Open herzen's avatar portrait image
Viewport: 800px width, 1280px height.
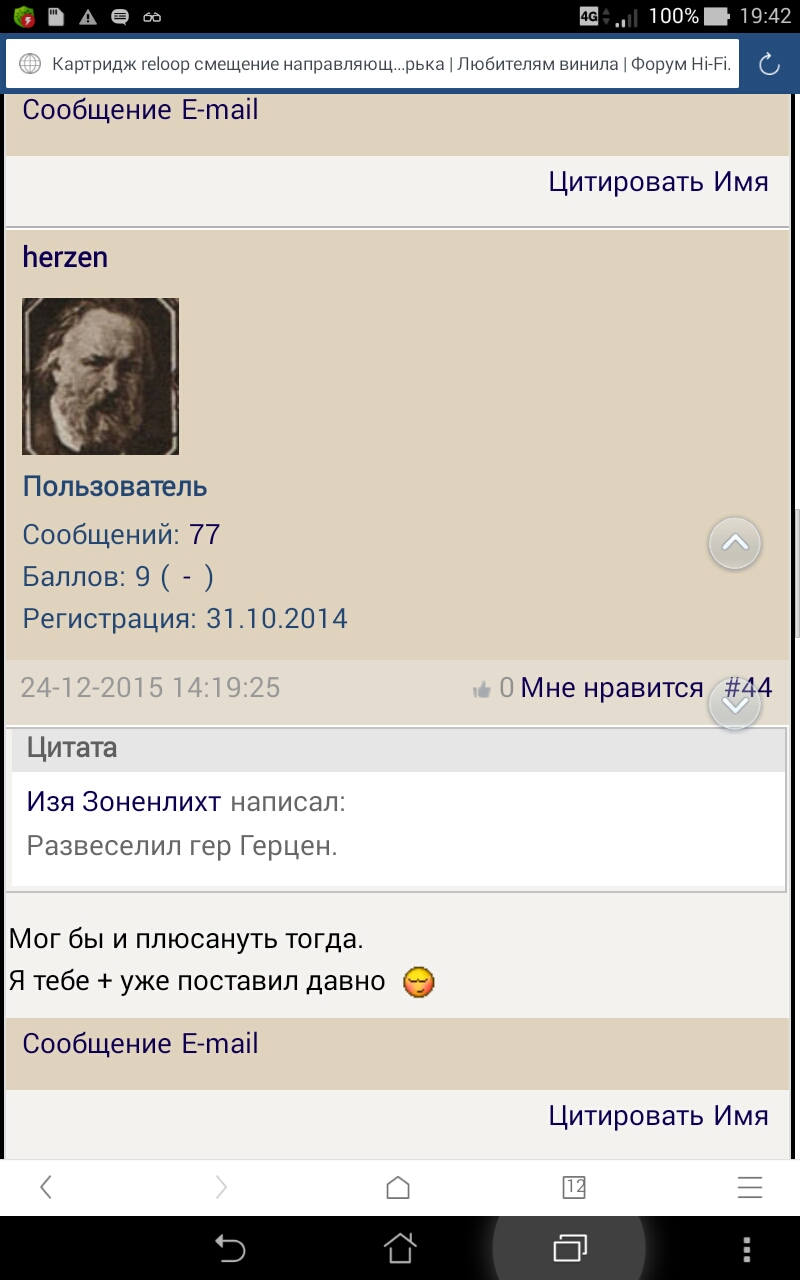click(100, 376)
